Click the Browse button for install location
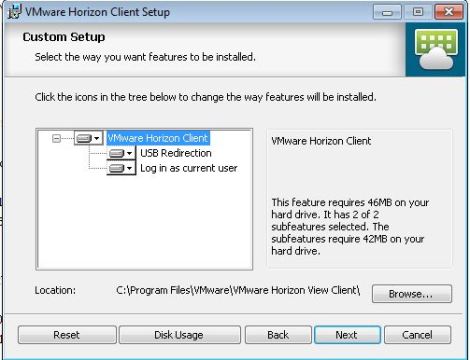470x360 pixels. [x=412, y=294]
